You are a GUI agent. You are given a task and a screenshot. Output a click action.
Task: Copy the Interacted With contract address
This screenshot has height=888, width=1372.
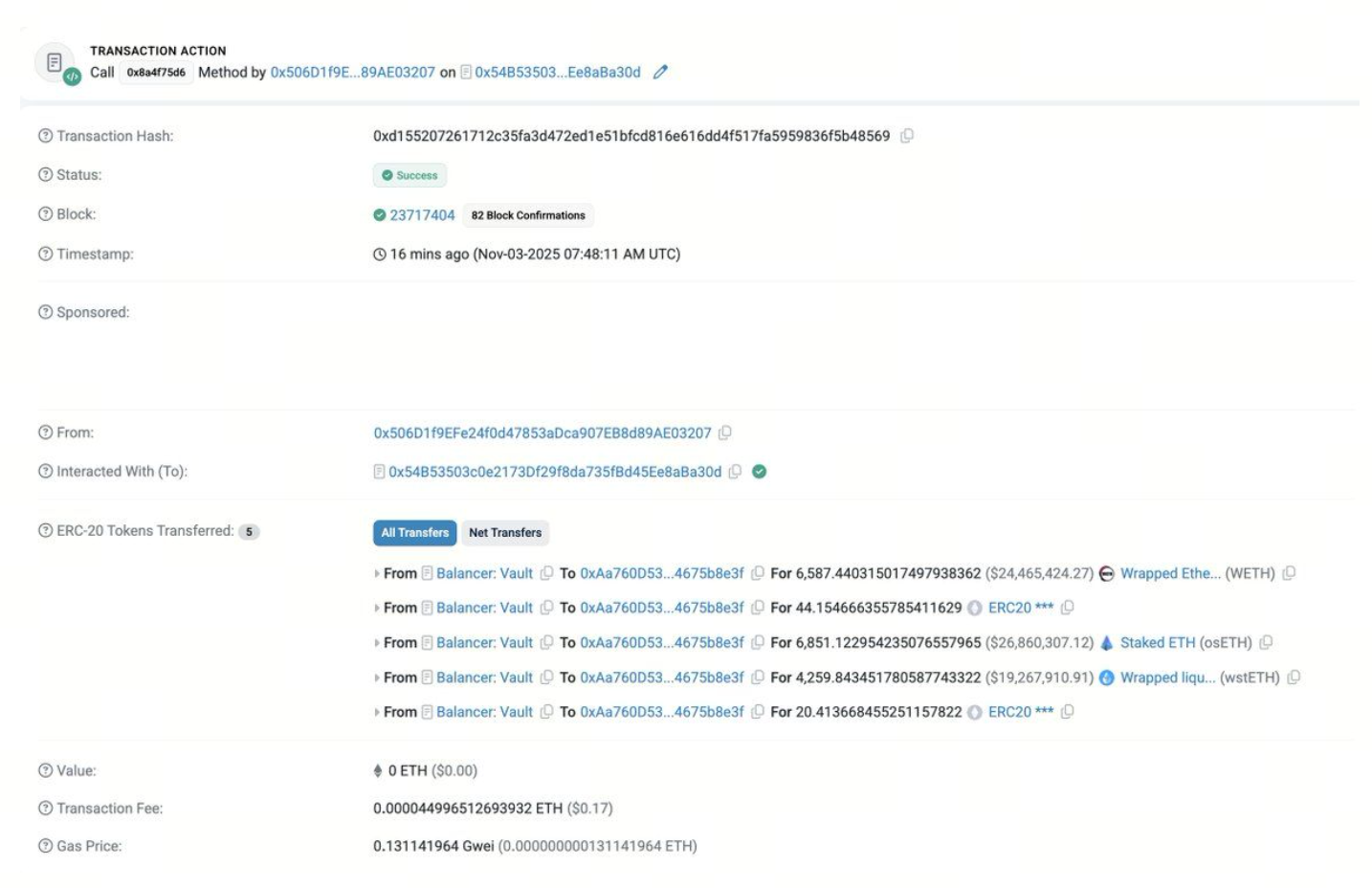[735, 472]
